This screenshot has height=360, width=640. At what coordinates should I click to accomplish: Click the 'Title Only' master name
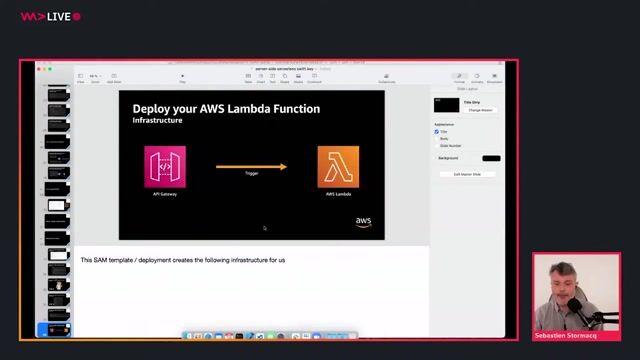tap(472, 102)
